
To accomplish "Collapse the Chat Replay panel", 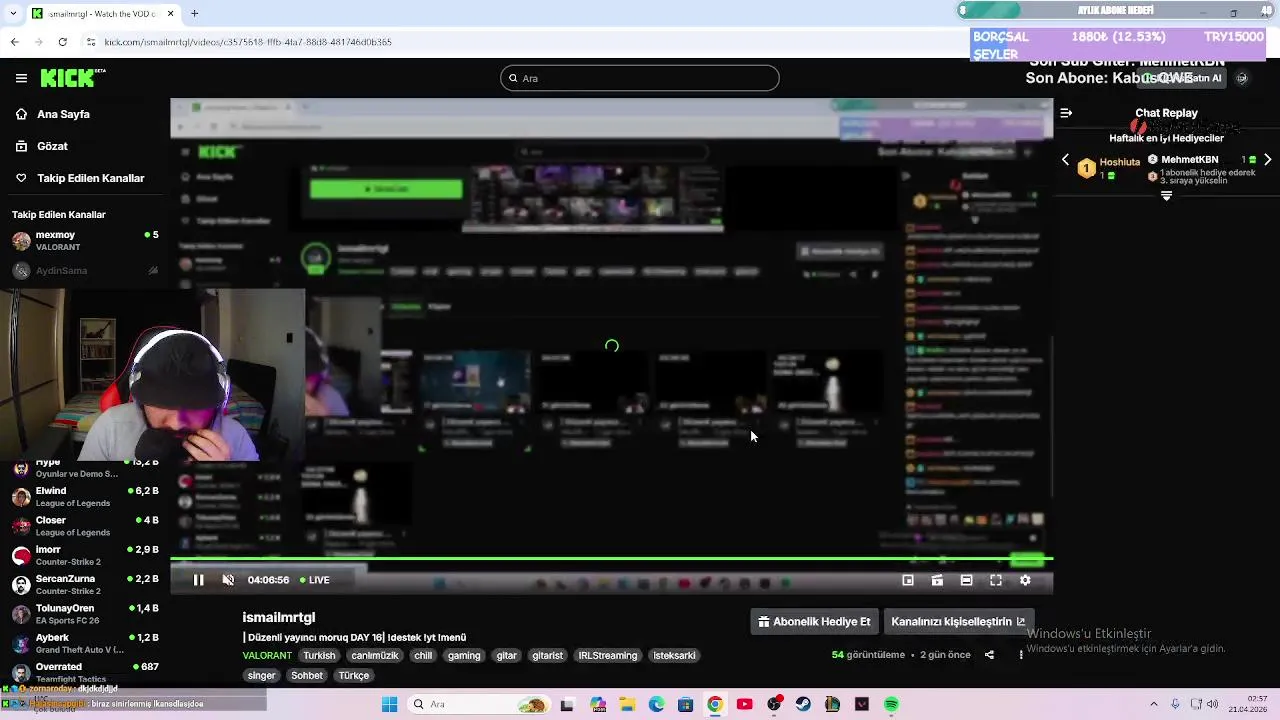I will (1066, 113).
